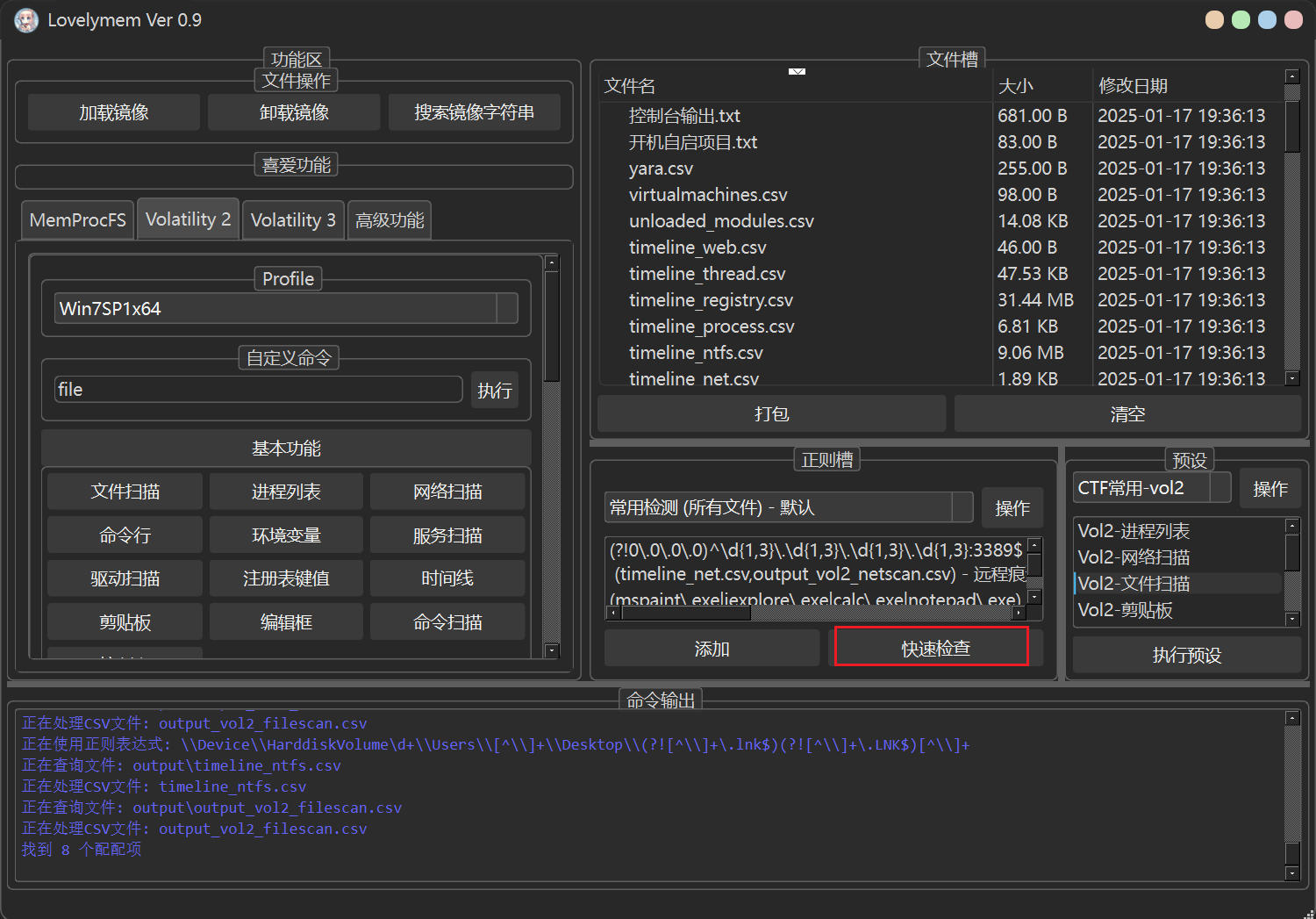Switch to the Volatility 3 tab
1316x919 pixels.
(x=293, y=219)
